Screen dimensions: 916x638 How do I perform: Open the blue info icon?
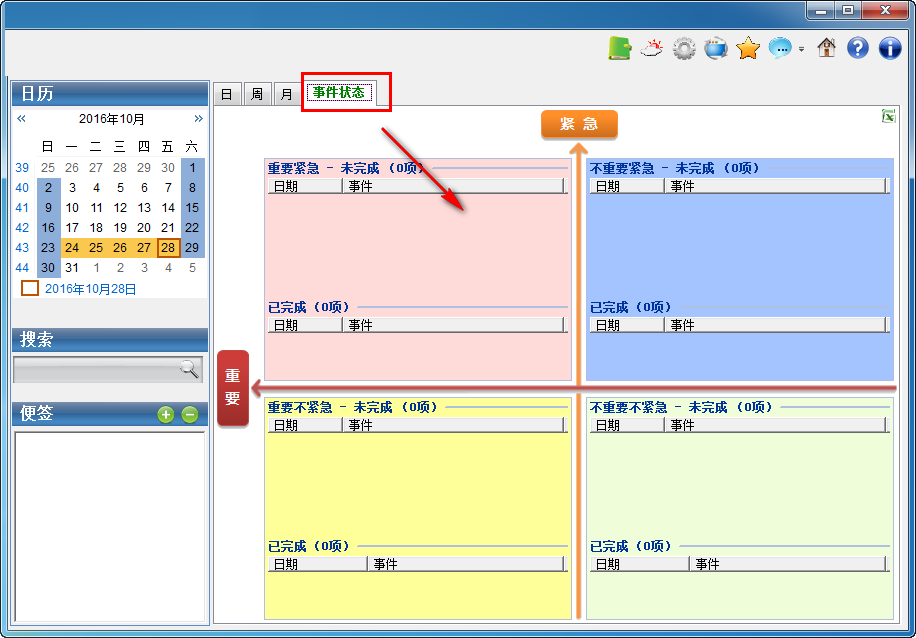[890, 48]
